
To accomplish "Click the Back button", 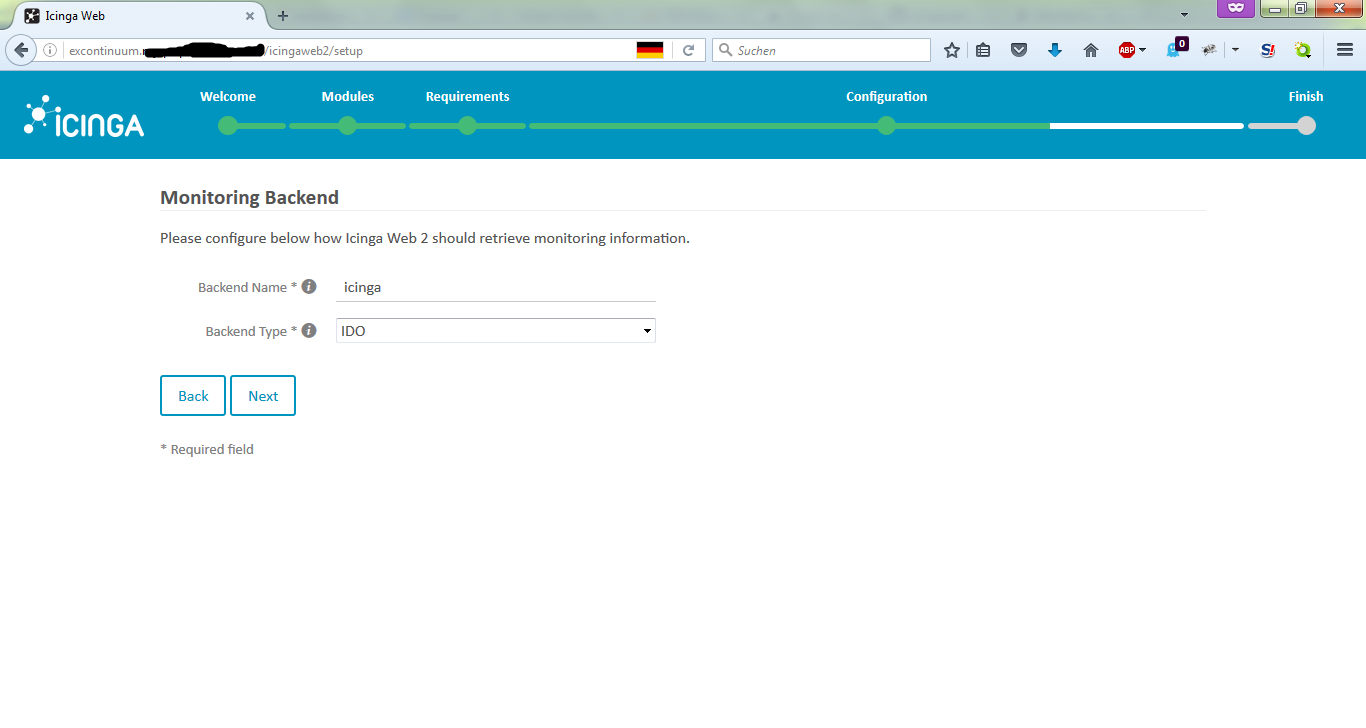I will [x=193, y=396].
